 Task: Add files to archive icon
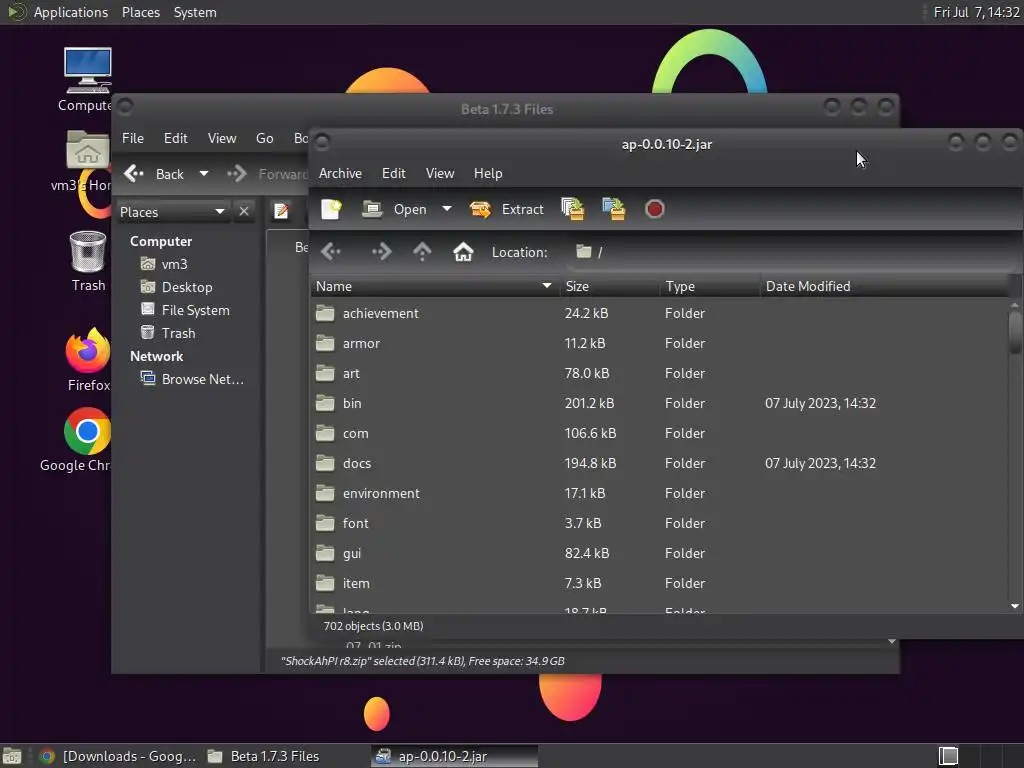pyautogui.click(x=573, y=209)
